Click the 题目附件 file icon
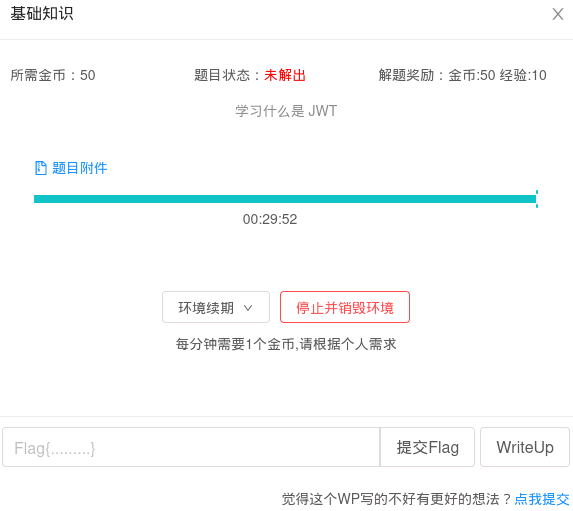This screenshot has height=511, width=573. (41, 168)
